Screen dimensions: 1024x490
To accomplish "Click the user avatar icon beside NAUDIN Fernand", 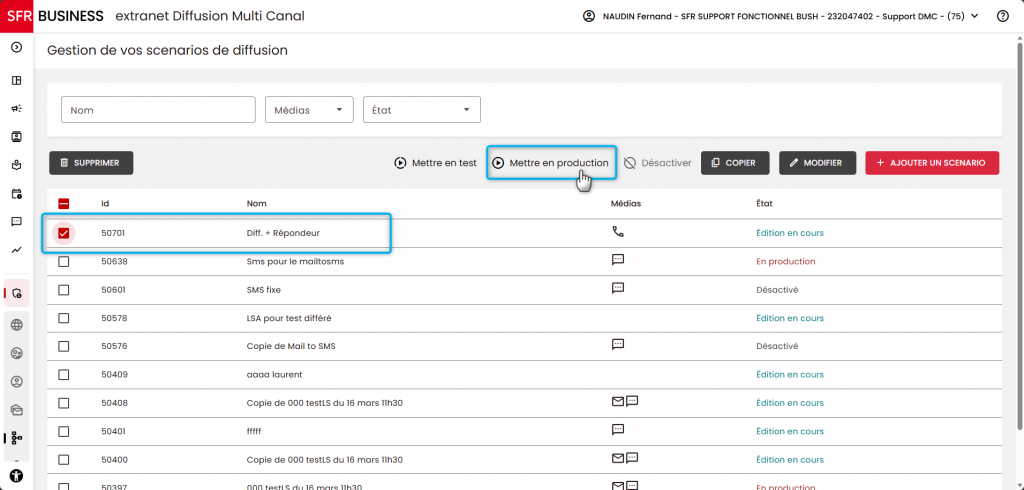I will coord(588,16).
